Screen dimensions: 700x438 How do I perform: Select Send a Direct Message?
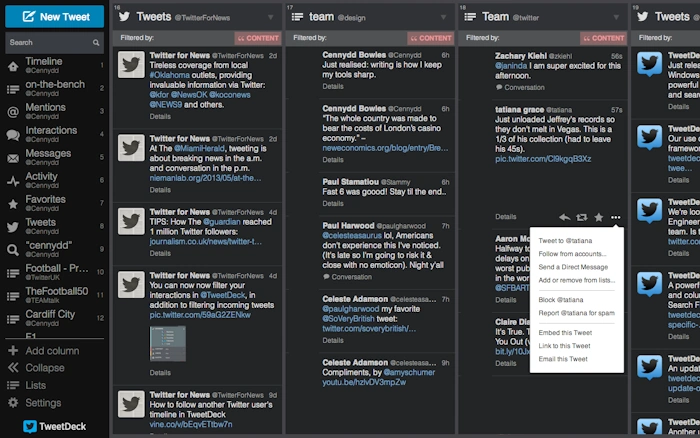tap(573, 267)
